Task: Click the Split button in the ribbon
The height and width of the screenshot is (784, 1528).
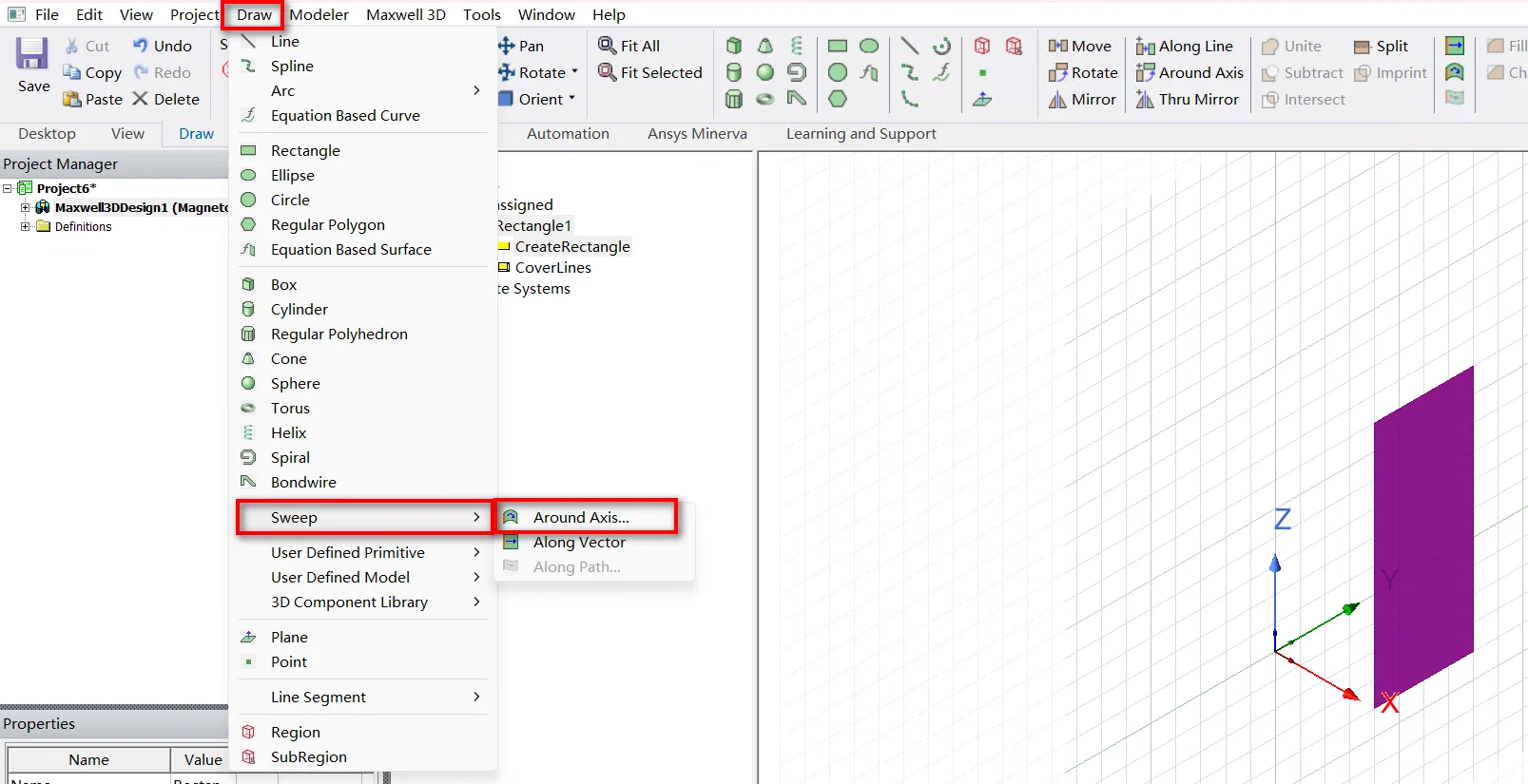Action: tap(1381, 46)
